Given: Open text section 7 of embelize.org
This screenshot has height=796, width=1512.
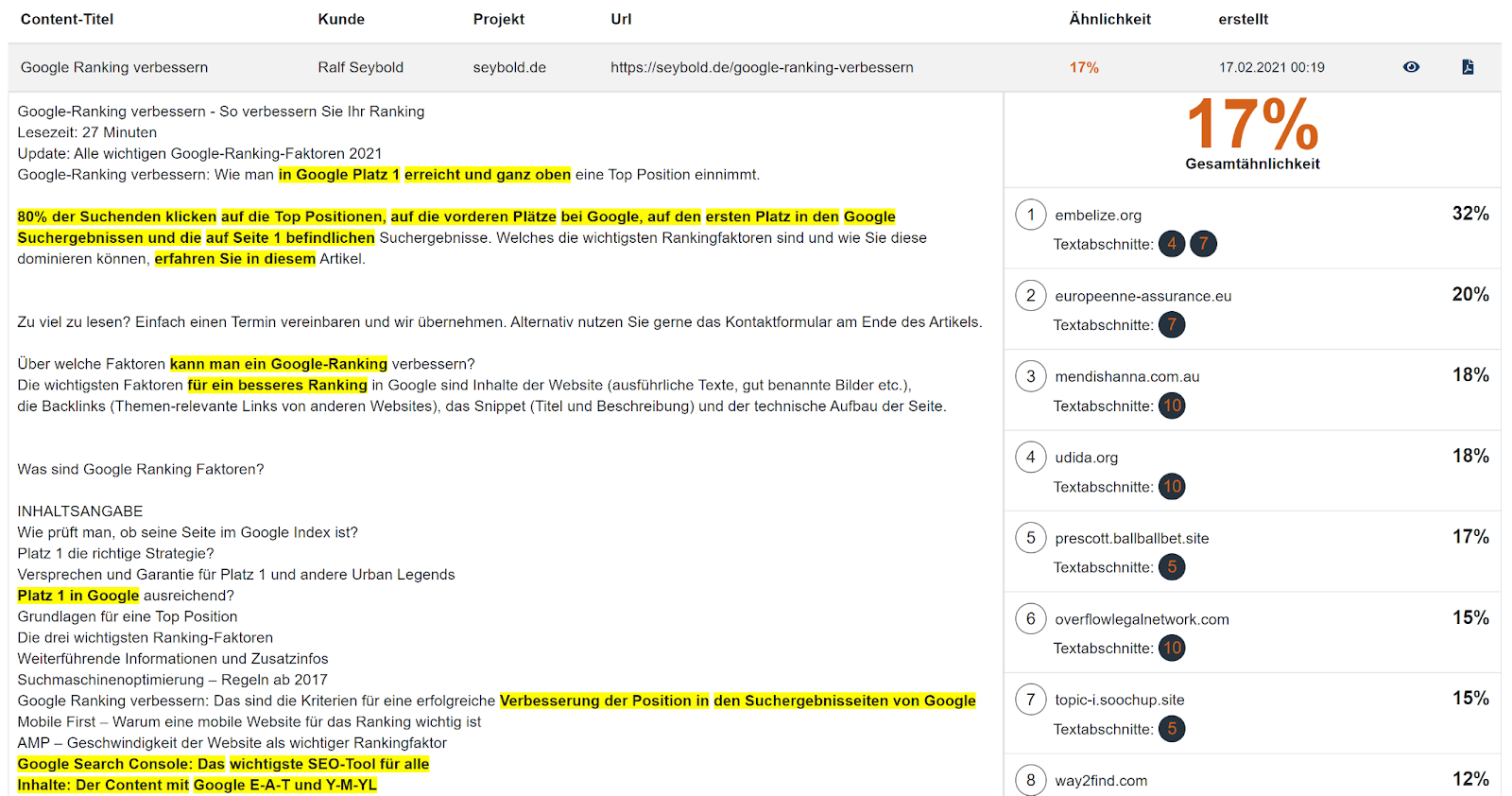Looking at the screenshot, I should tap(1203, 244).
